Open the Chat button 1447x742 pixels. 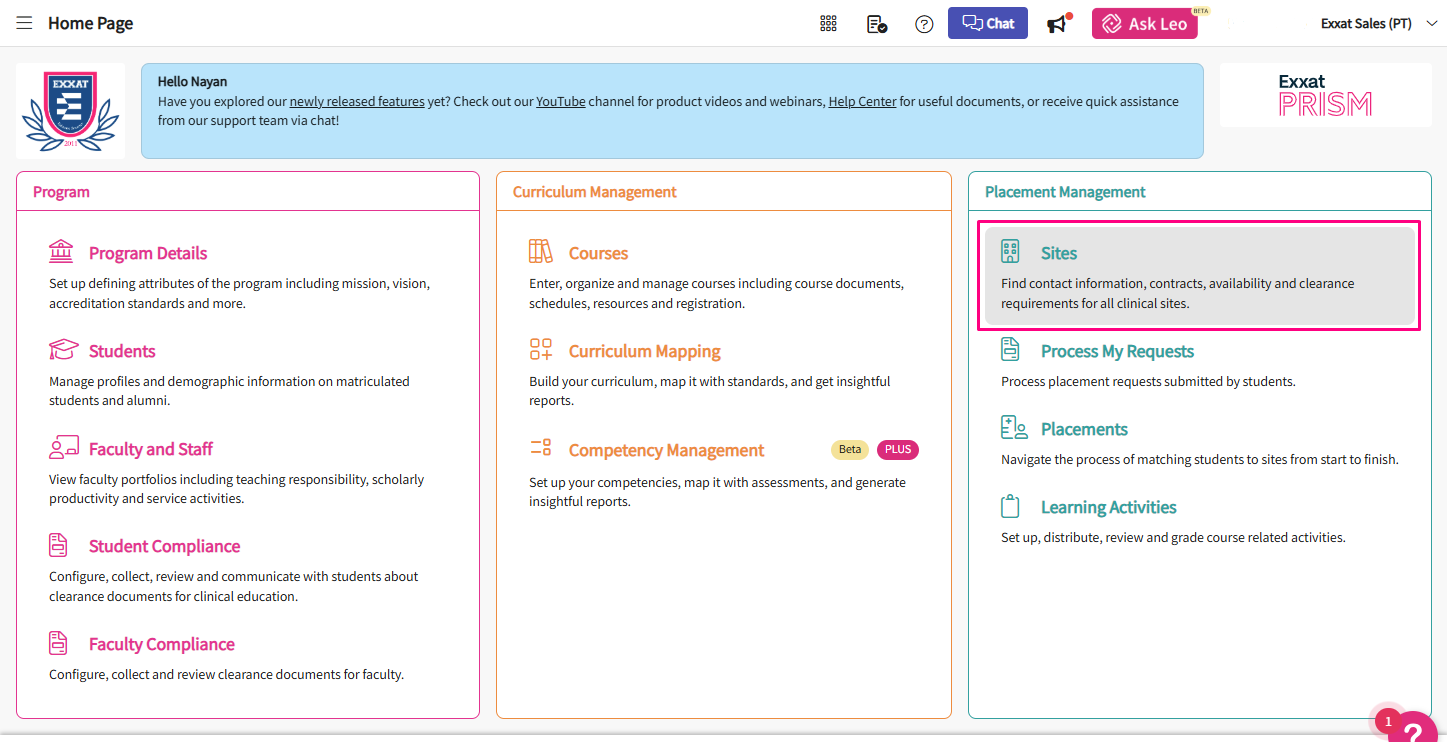[987, 23]
